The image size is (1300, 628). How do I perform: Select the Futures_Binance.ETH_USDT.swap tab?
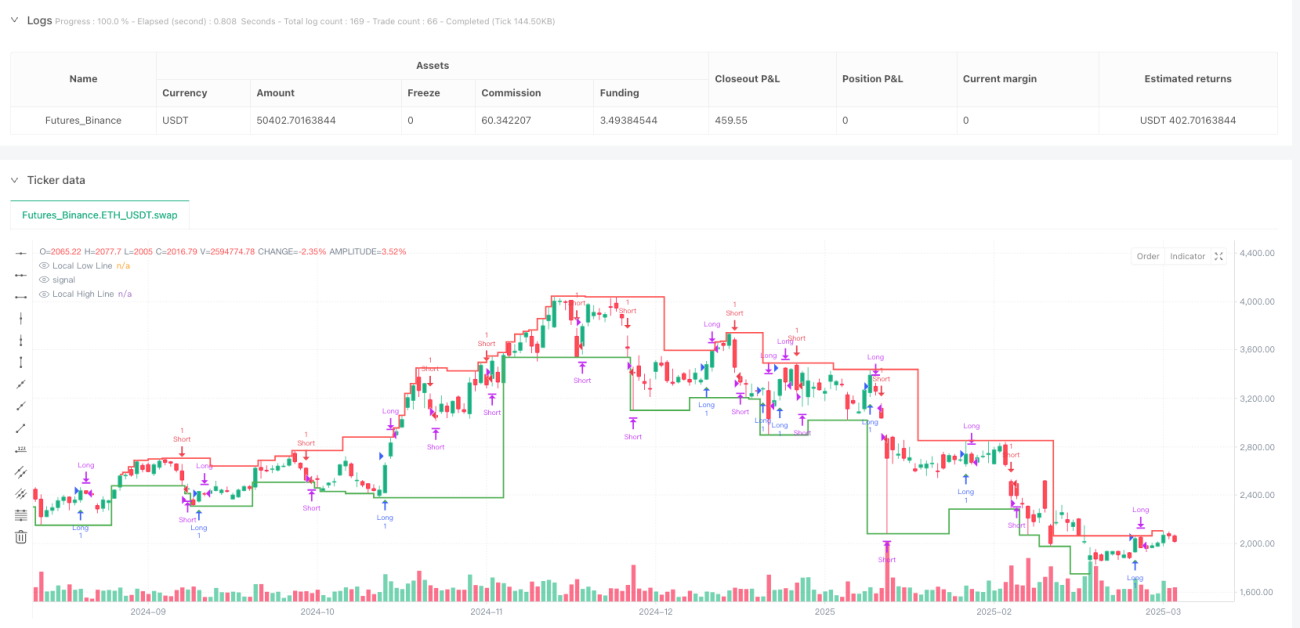point(100,215)
